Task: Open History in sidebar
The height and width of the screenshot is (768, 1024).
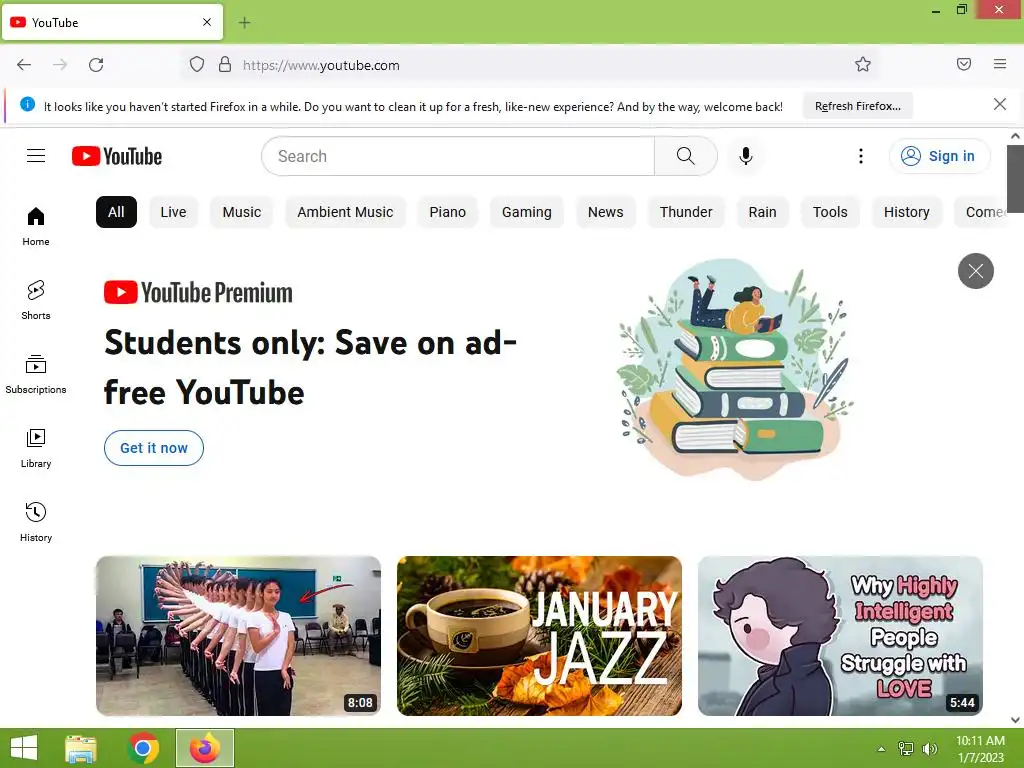Action: click(36, 522)
